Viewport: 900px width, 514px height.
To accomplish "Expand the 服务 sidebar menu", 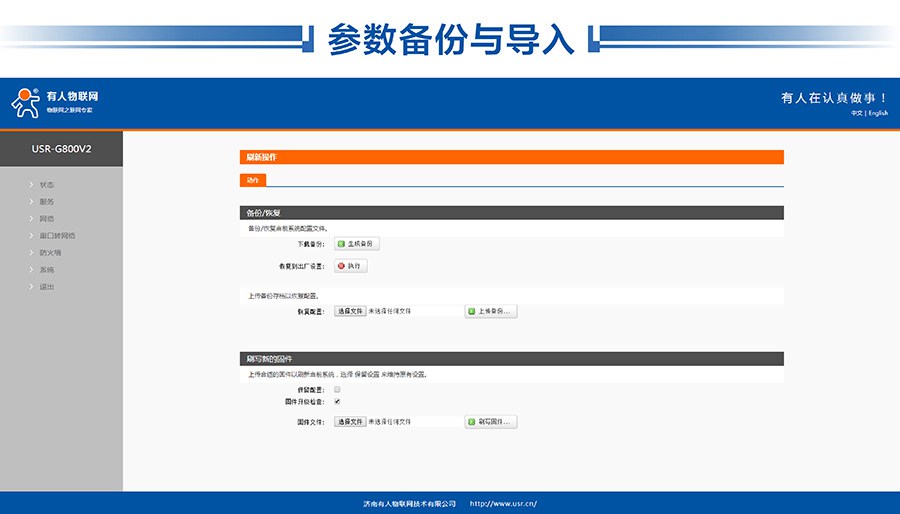I will [46, 202].
